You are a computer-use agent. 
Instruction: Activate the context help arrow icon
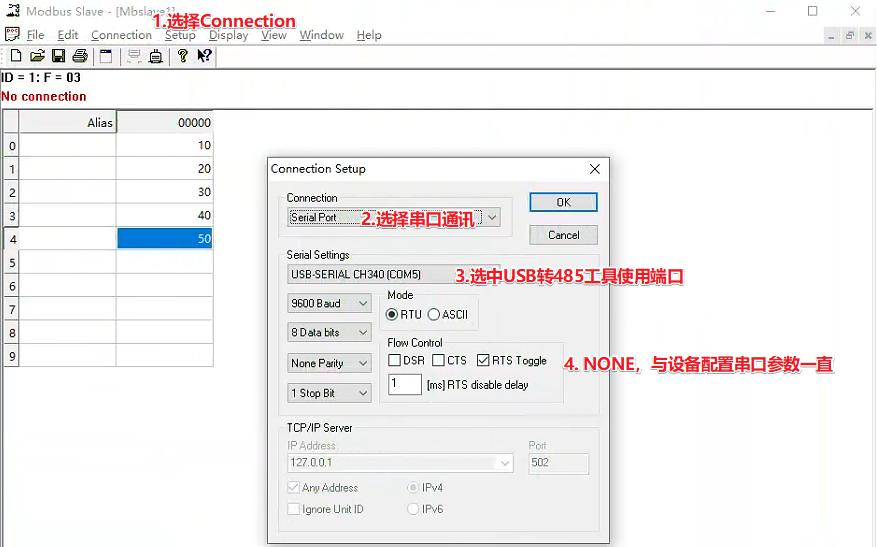(203, 56)
